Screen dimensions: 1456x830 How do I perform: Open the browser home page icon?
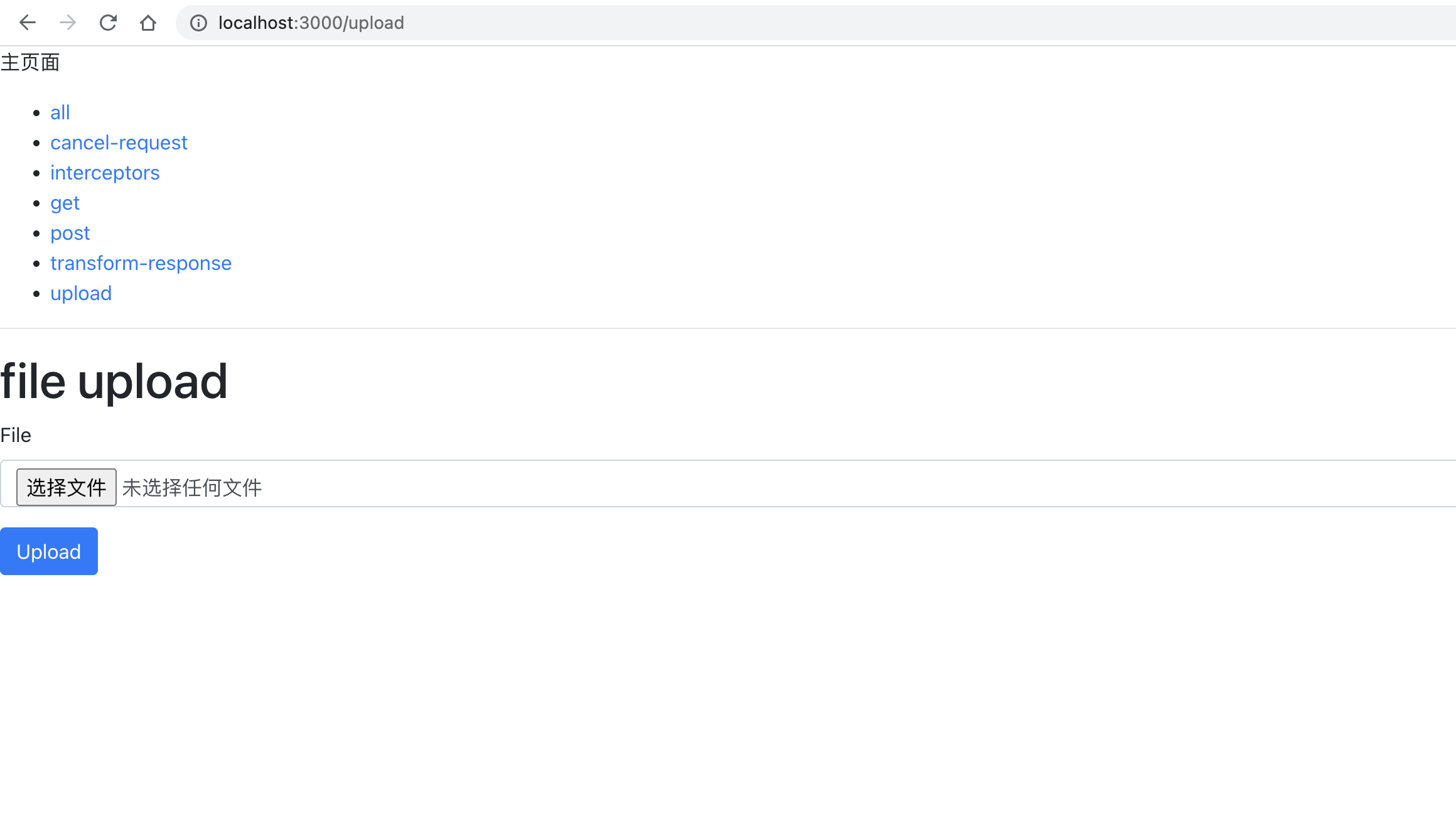coord(148,23)
